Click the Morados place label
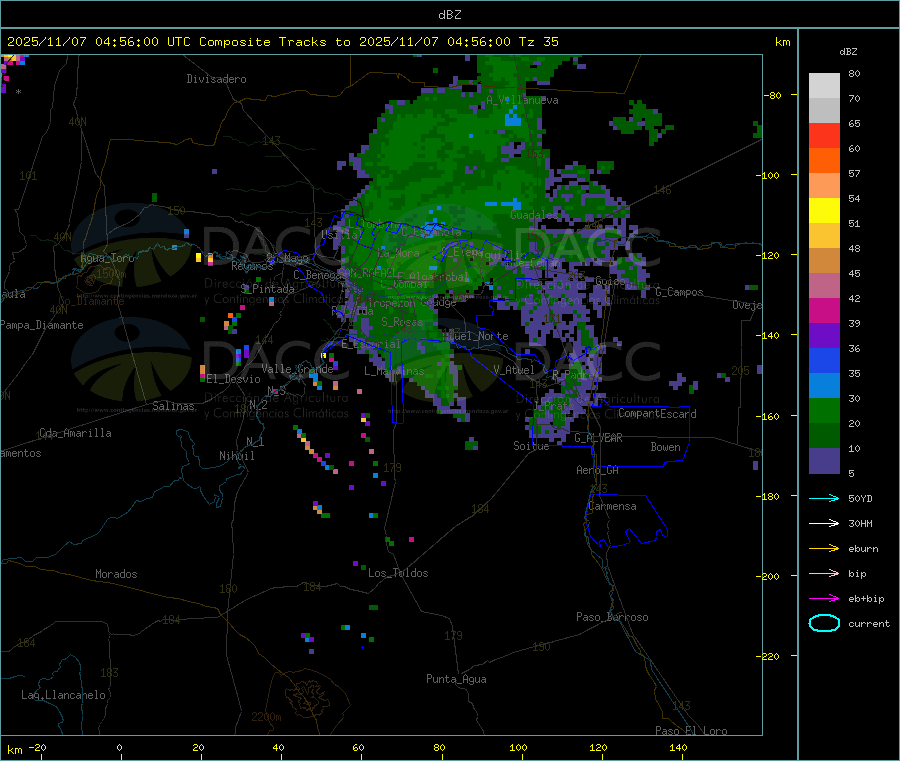The width and height of the screenshot is (900, 761). (116, 574)
